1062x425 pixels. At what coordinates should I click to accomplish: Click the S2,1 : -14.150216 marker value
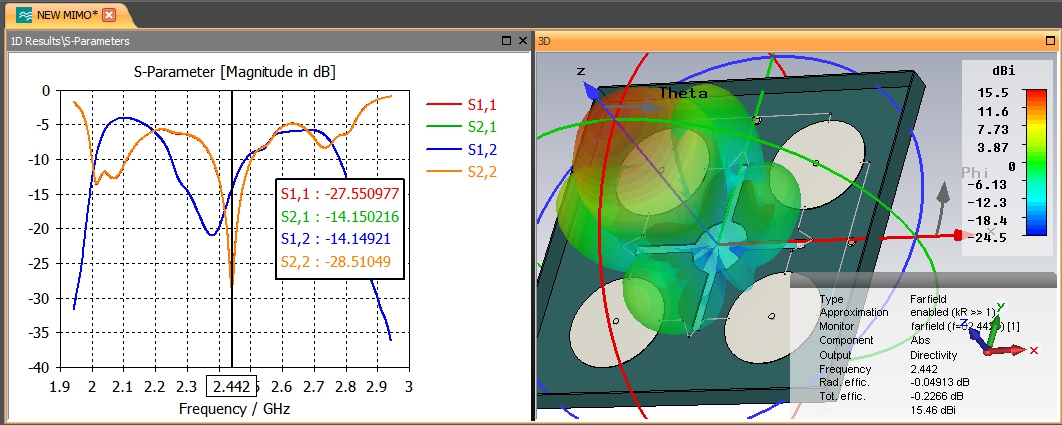(x=340, y=217)
